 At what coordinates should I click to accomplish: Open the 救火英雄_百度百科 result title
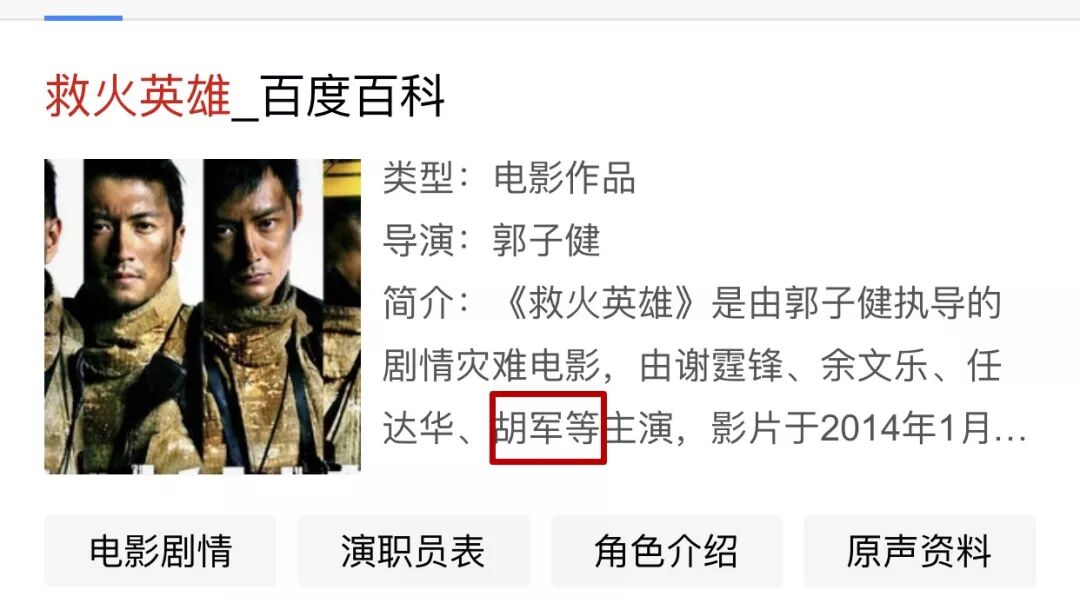(x=245, y=96)
